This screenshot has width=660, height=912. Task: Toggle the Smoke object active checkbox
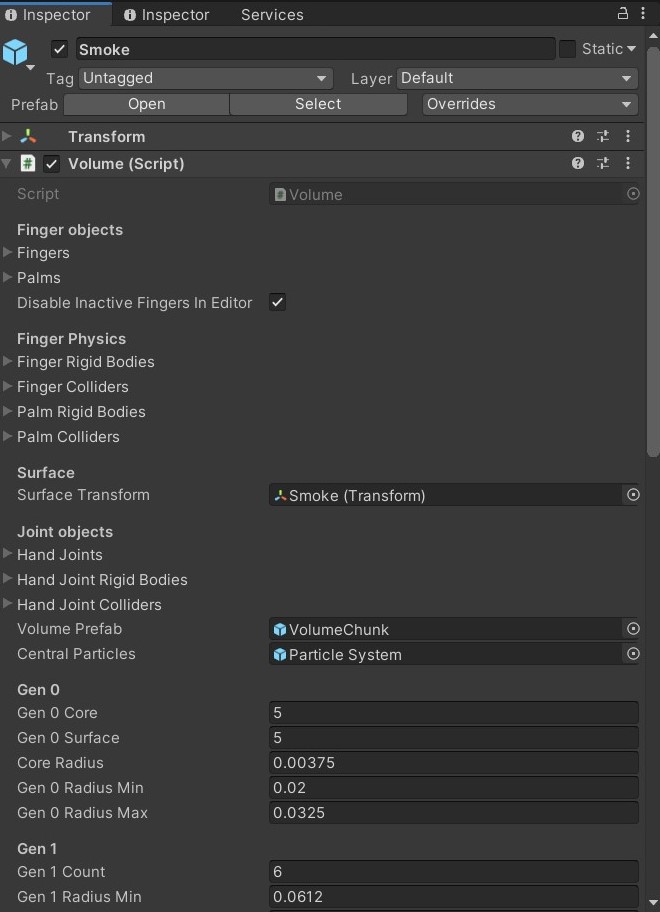coord(60,49)
